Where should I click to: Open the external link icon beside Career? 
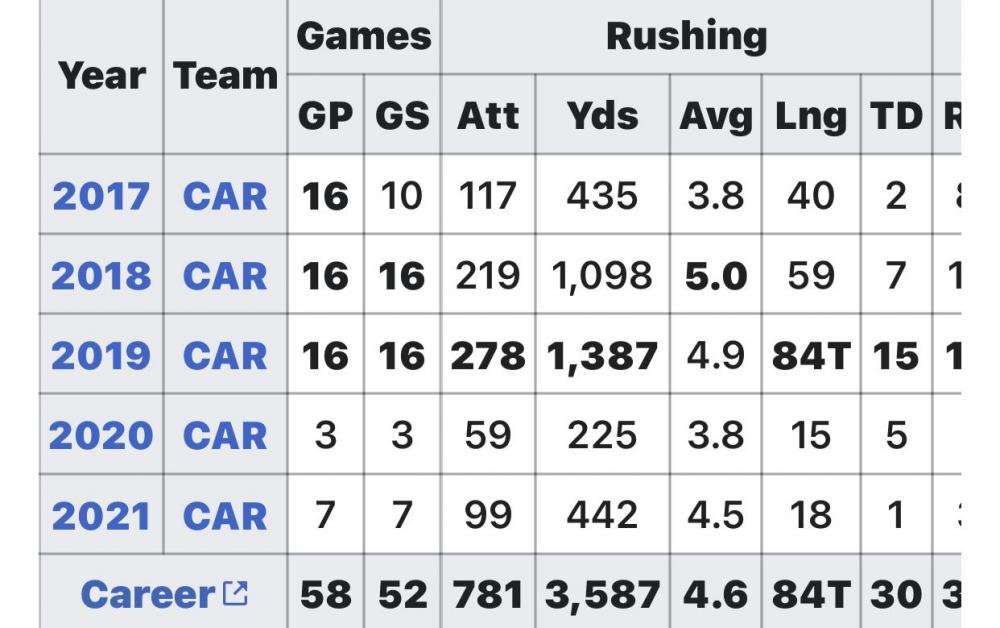(x=235, y=594)
